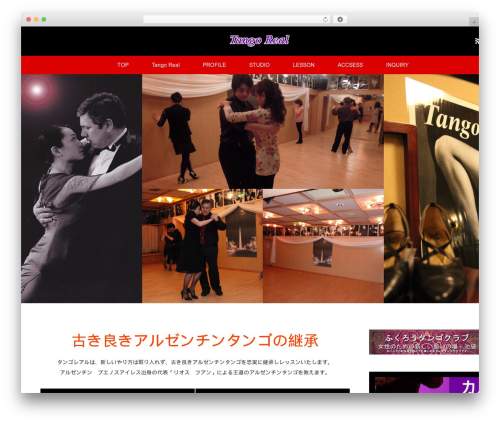Click the studio practice photo with embracing couple

coord(263,131)
